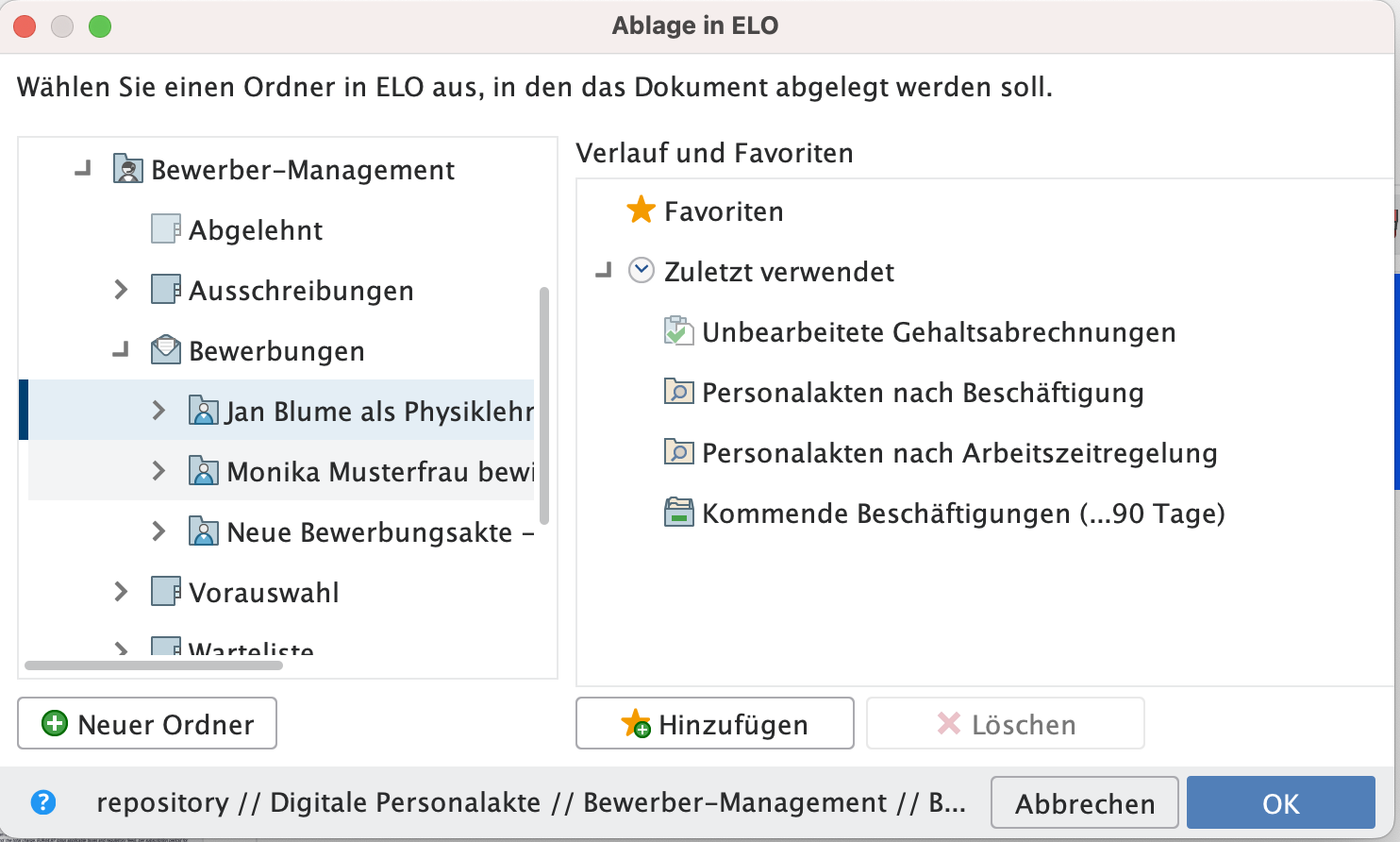Click the Favoriten star icon
Image resolution: width=1400 pixels, height=842 pixels.
tap(641, 210)
